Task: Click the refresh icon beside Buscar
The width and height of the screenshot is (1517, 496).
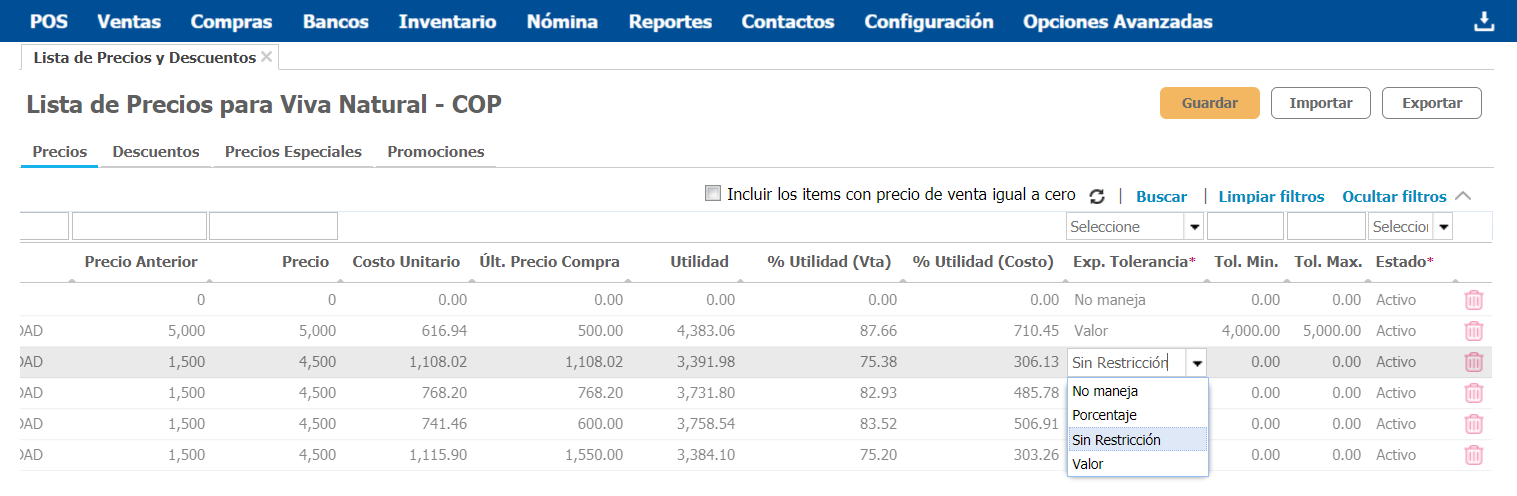Action: pos(1097,197)
